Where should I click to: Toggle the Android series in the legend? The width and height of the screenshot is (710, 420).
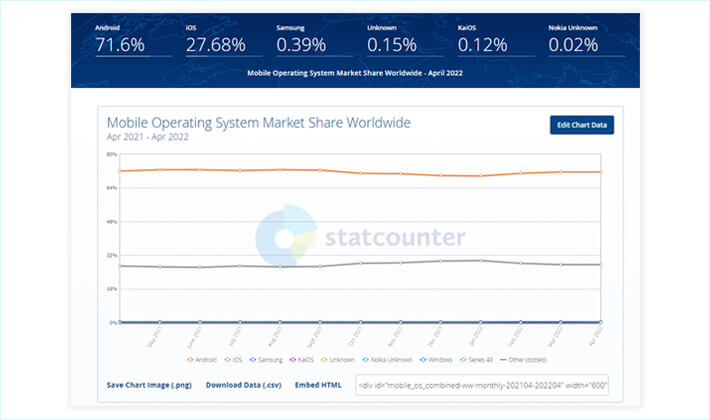pyautogui.click(x=202, y=360)
